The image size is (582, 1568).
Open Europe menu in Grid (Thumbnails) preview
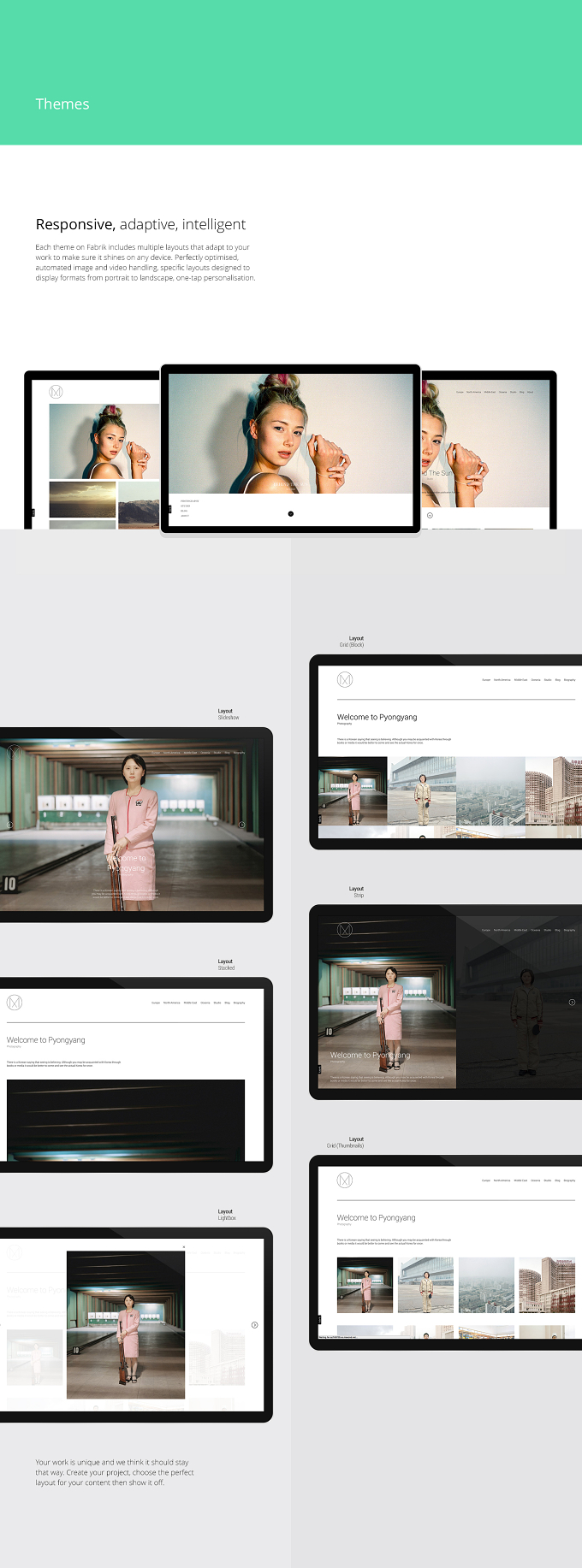click(x=486, y=1180)
